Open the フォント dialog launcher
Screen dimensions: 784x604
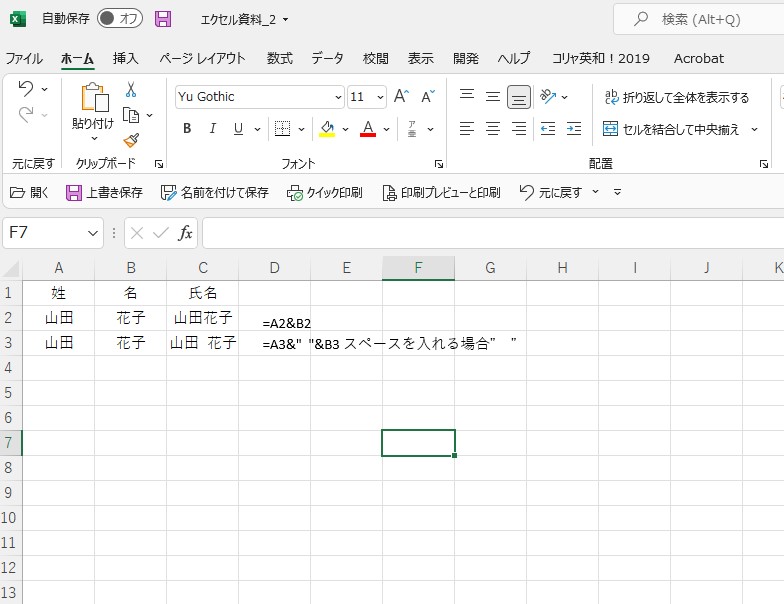438,164
